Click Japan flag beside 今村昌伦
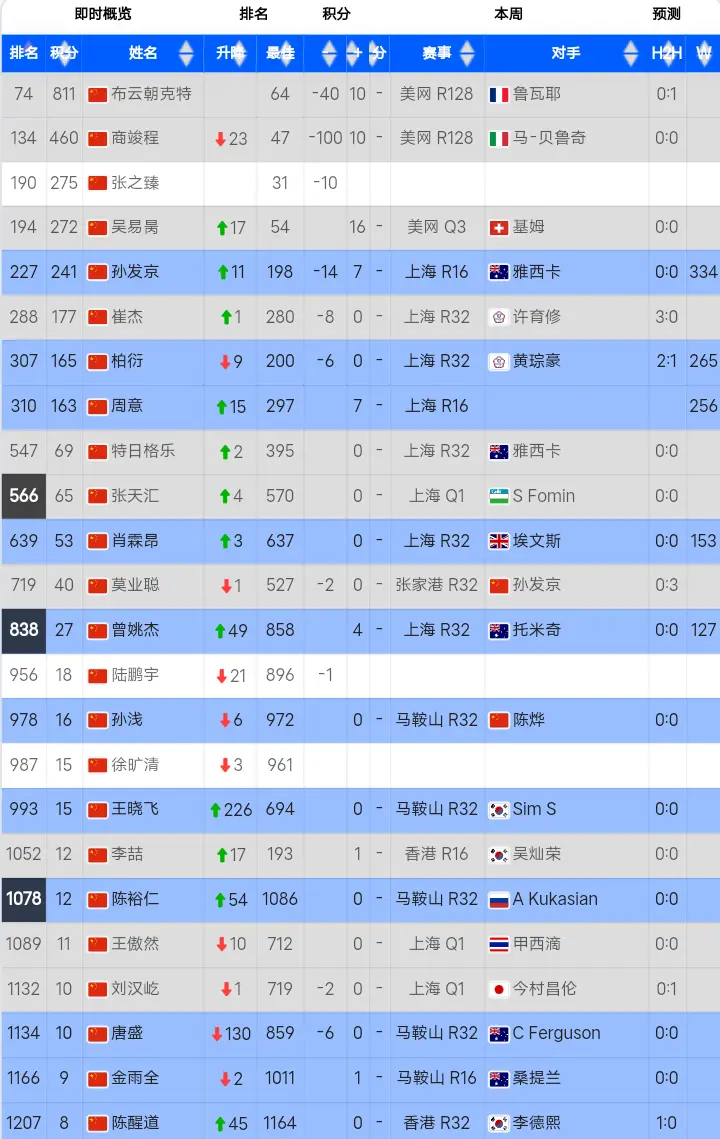Viewport: 720px width, 1139px height. point(499,989)
